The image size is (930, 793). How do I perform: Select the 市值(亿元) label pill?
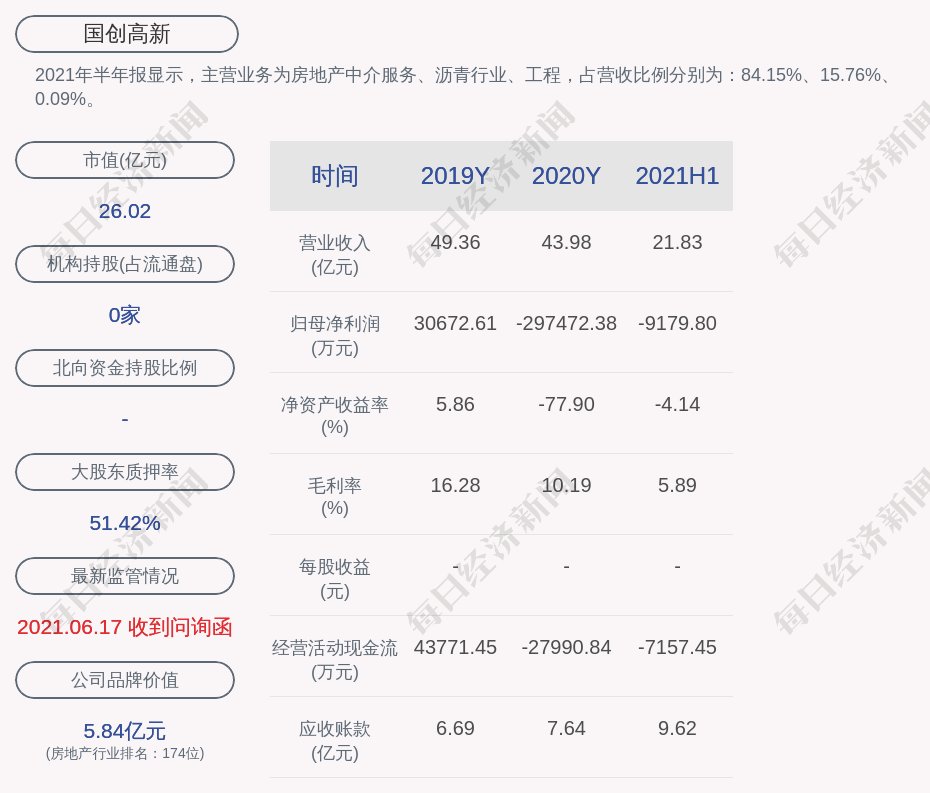click(125, 160)
